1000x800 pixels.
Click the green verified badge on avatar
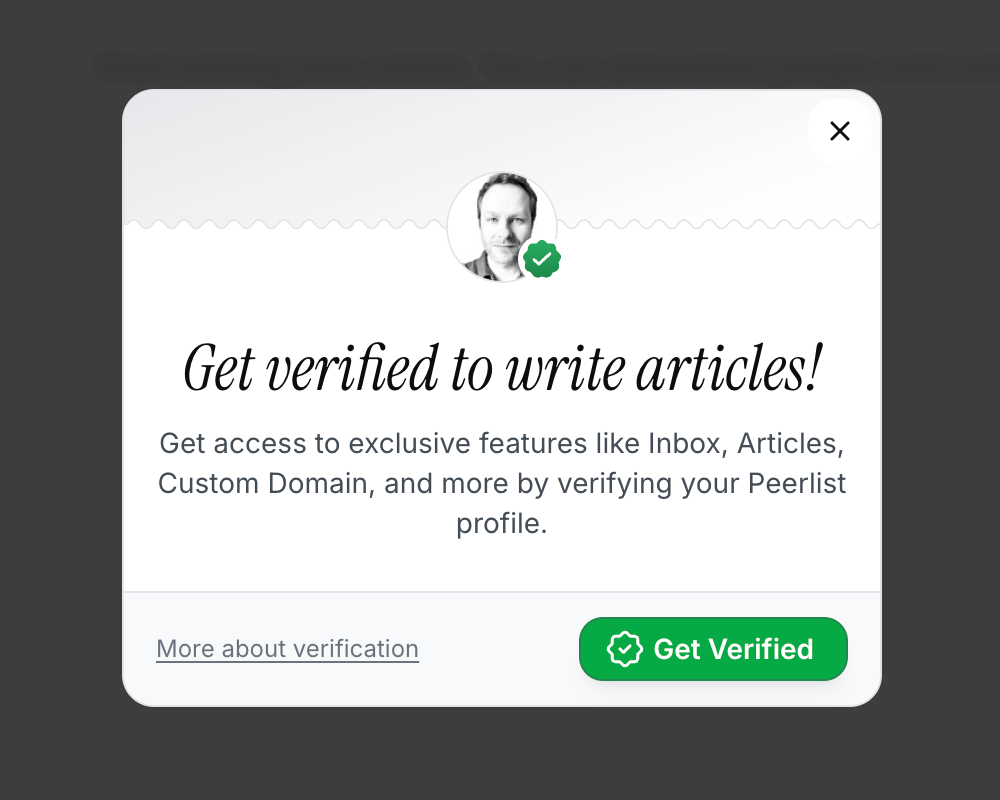point(541,260)
